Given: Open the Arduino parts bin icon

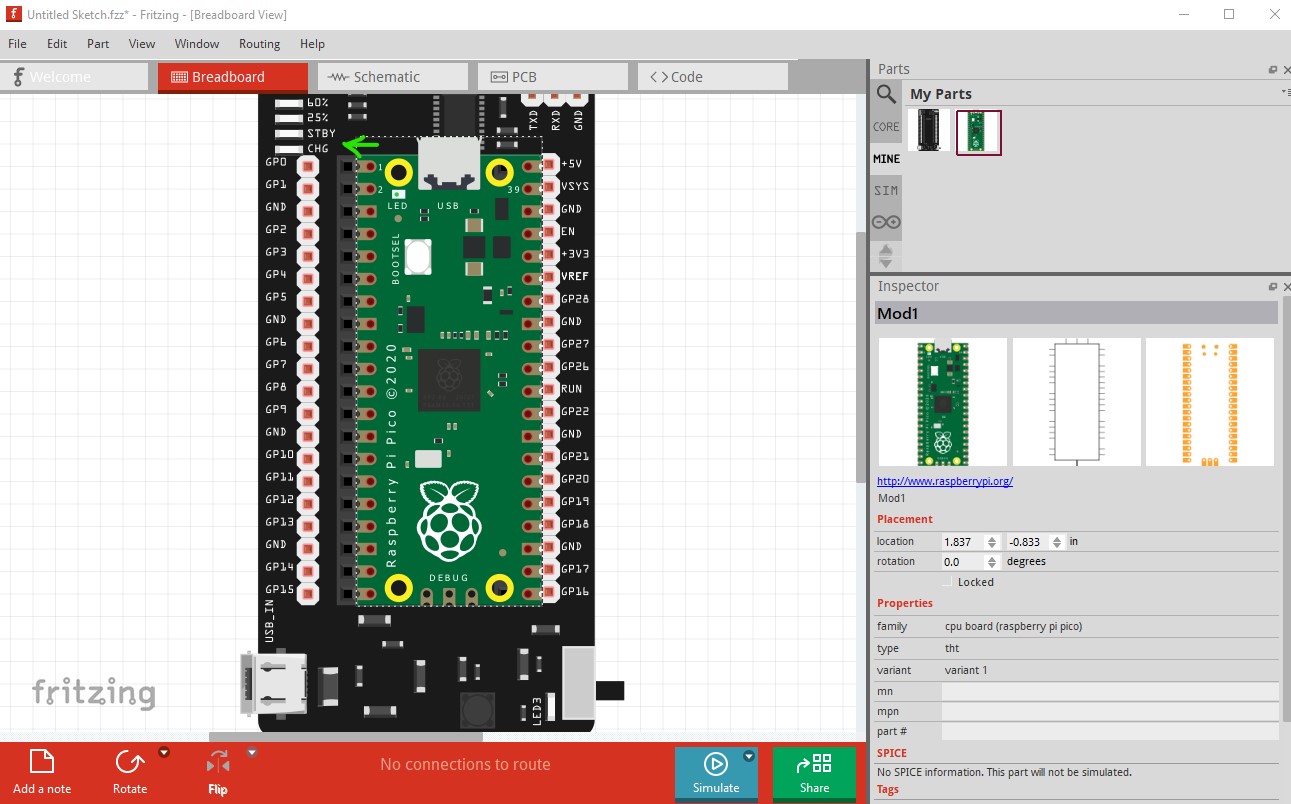Looking at the screenshot, I should click(886, 222).
